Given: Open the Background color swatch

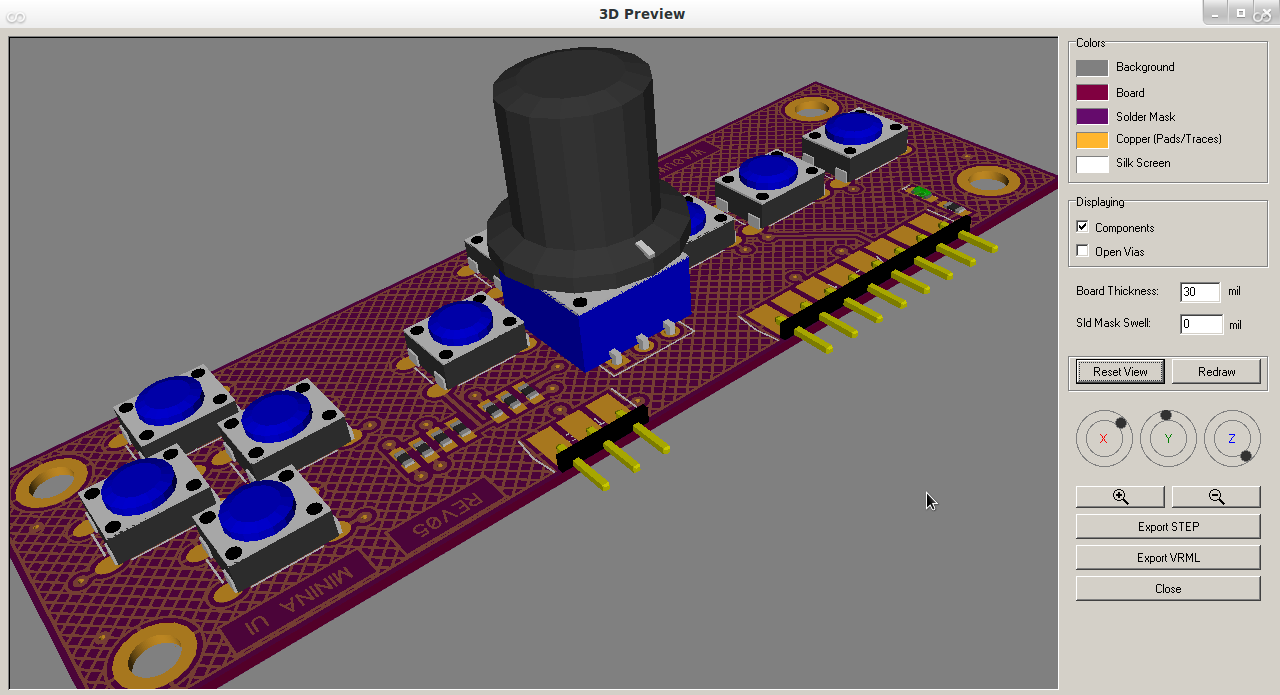Looking at the screenshot, I should [1092, 66].
